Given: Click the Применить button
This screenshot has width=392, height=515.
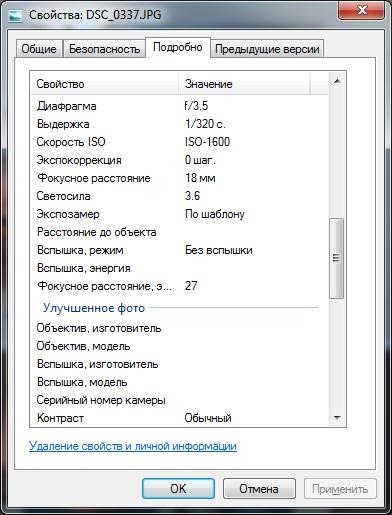Looking at the screenshot, I should (x=340, y=489).
